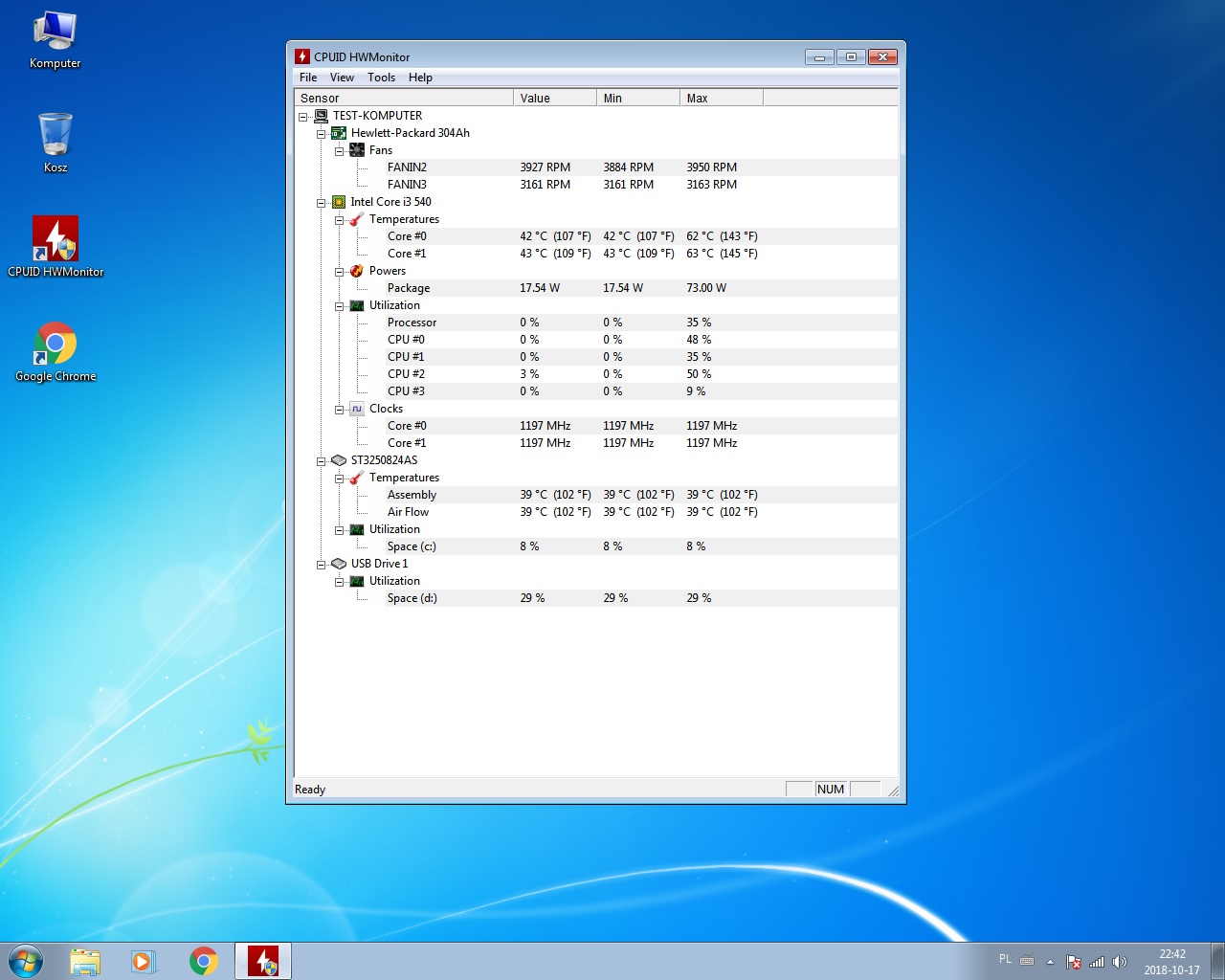Click the Clocks waveform icon
1225x980 pixels.
357,409
